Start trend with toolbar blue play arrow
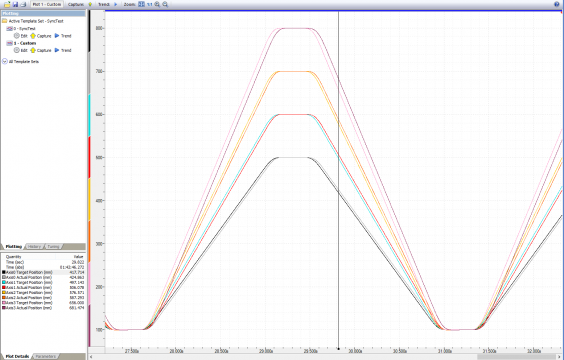 [115, 4]
